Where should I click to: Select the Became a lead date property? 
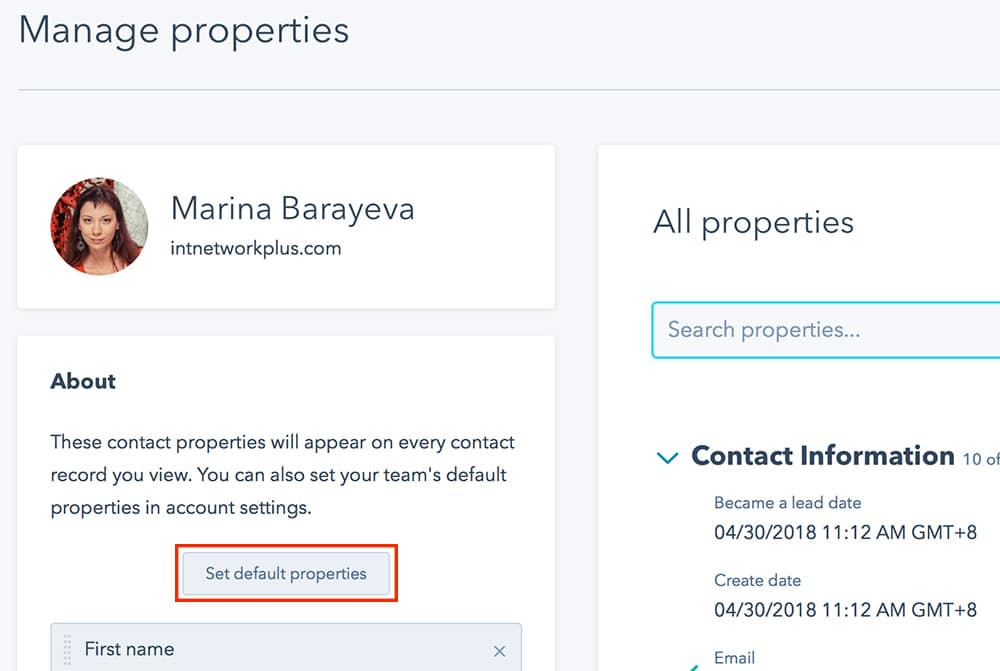[x=787, y=503]
